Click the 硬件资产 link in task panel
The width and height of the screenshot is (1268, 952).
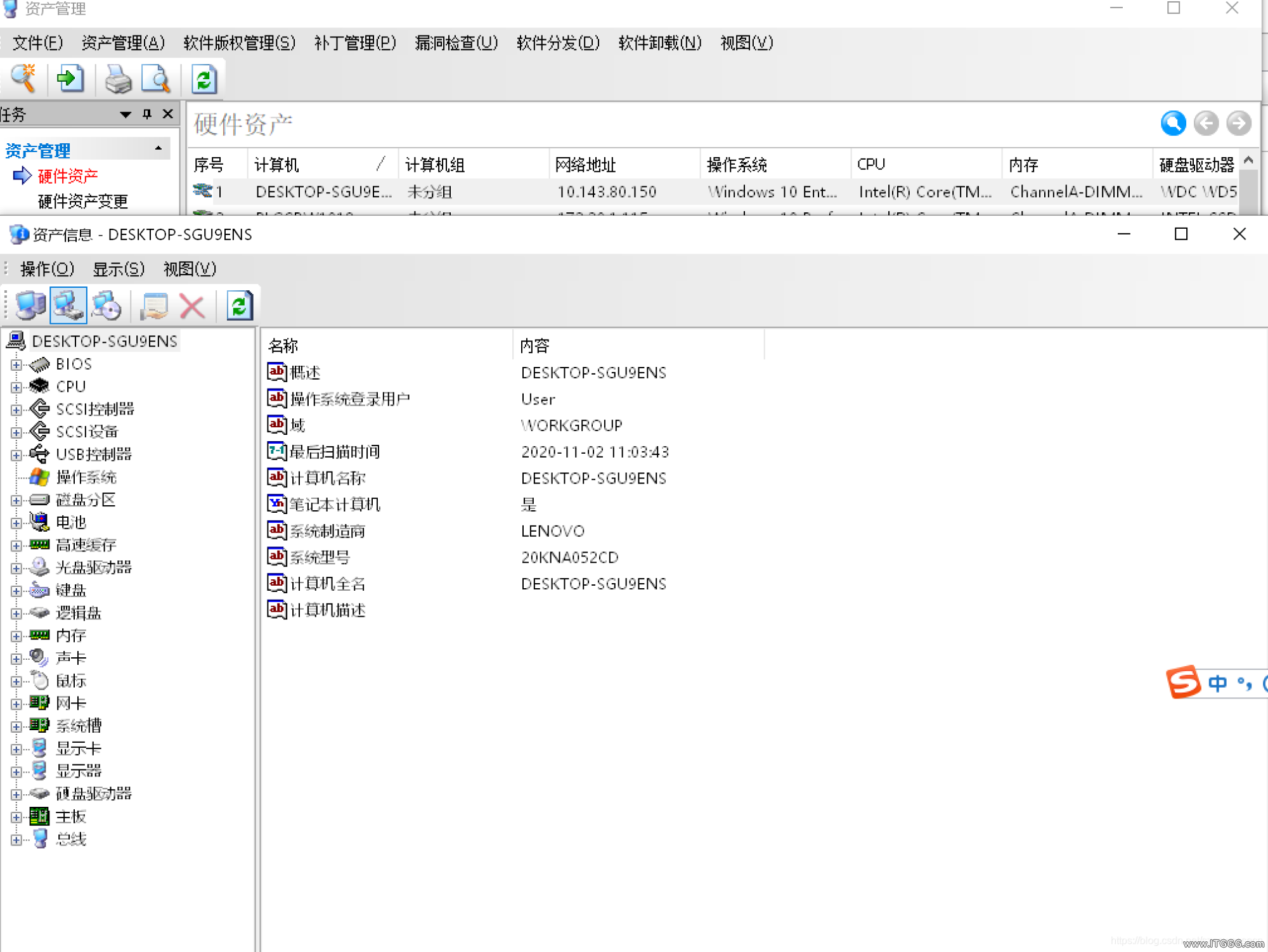pyautogui.click(x=68, y=176)
